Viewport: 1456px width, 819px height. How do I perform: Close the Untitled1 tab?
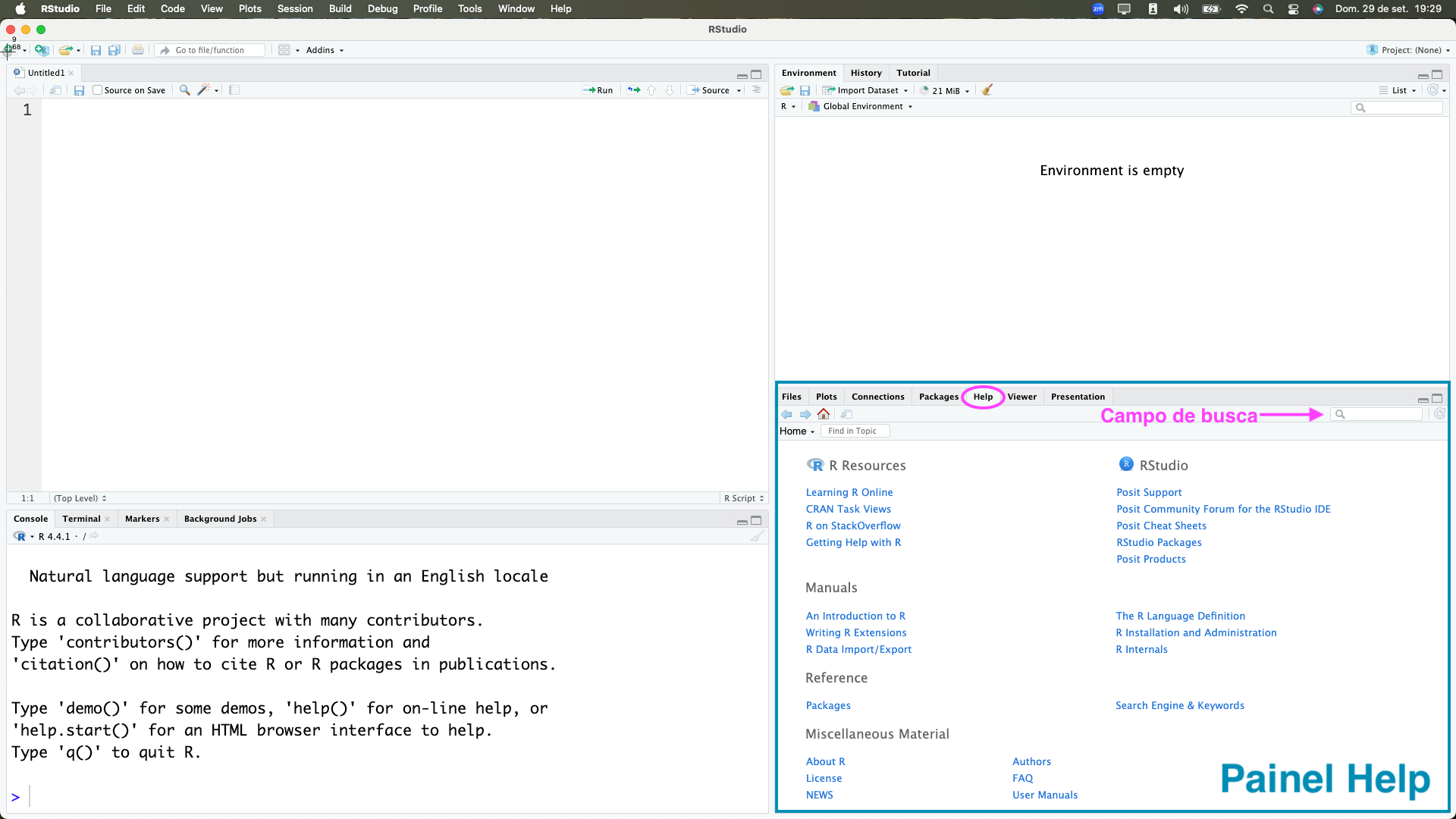coord(71,74)
